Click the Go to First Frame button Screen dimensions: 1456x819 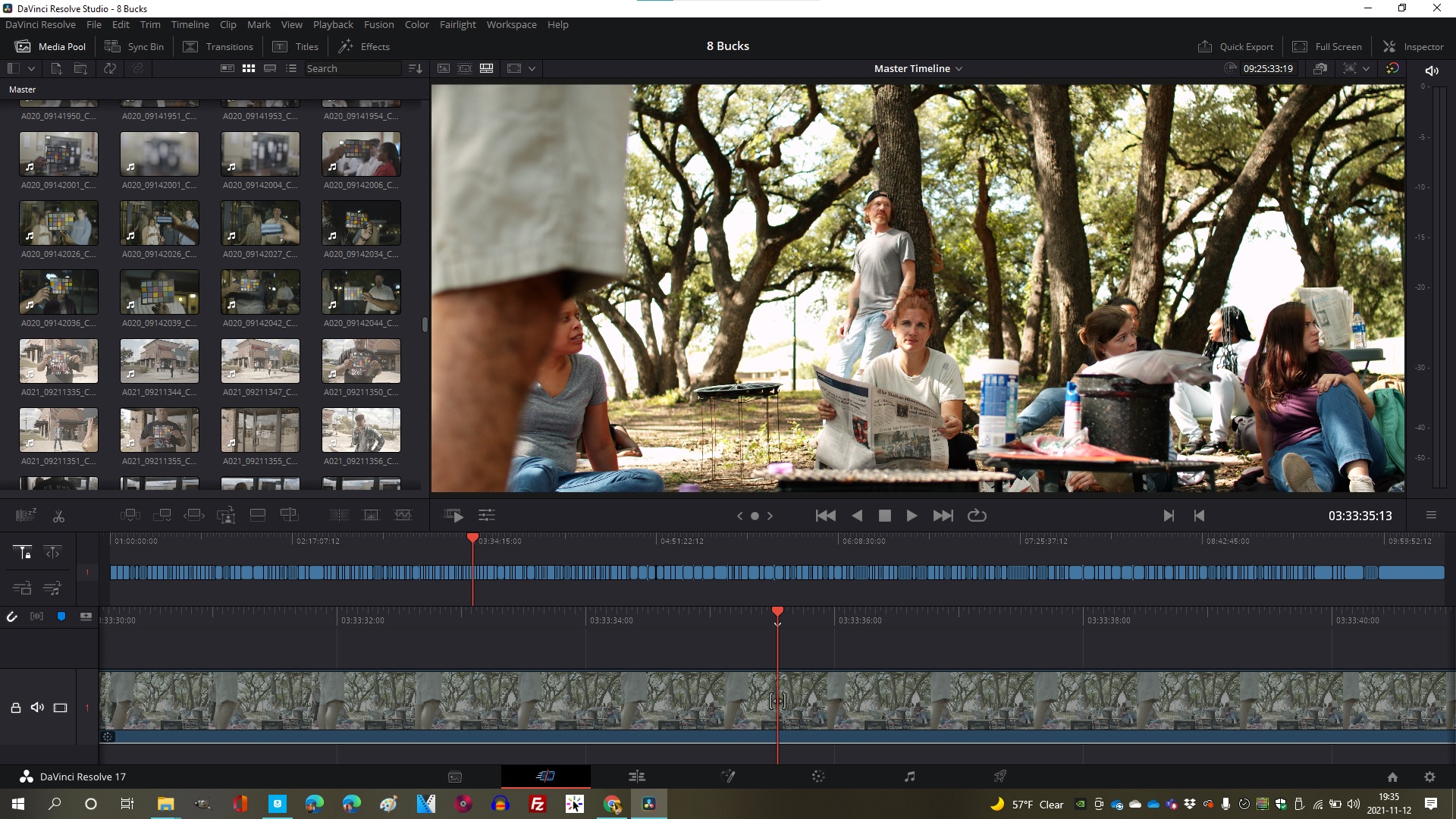(x=825, y=516)
